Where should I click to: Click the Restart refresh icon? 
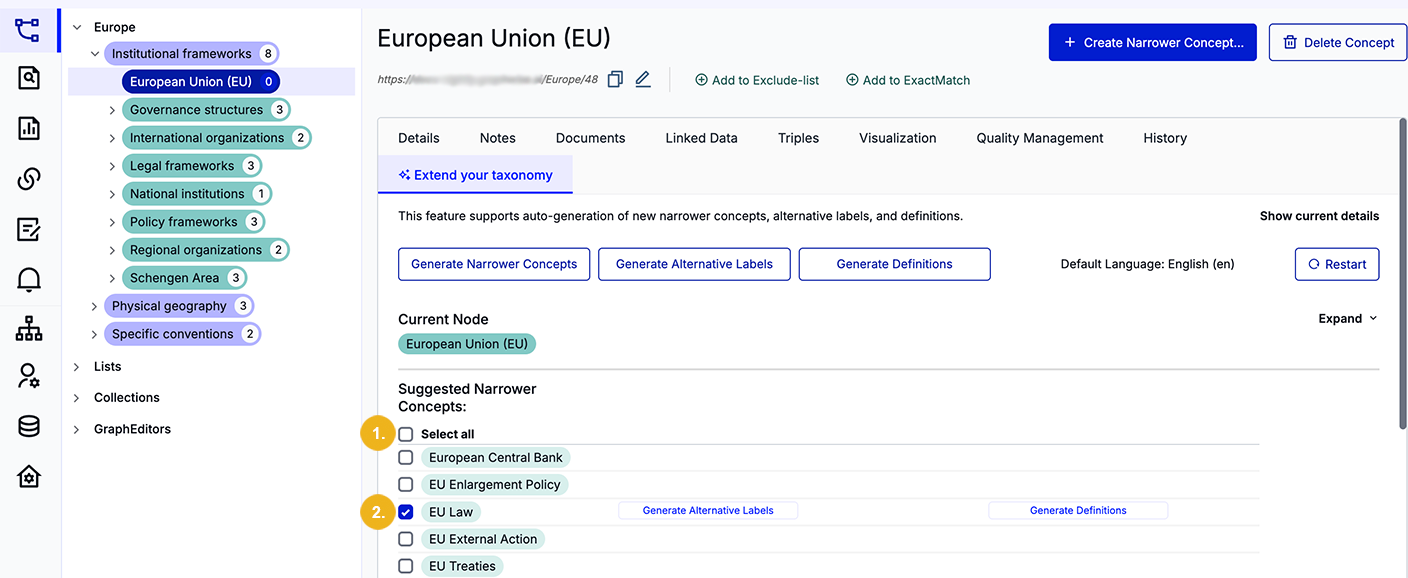coord(1314,264)
